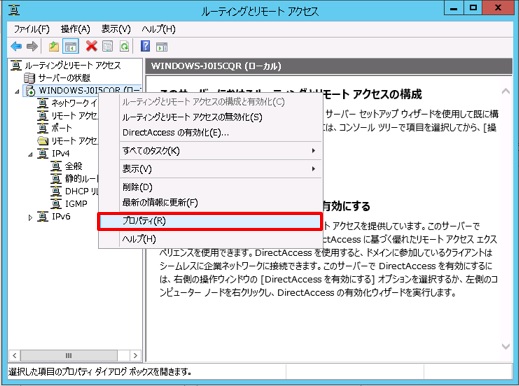Click the リモート アクセス folder icon
This screenshot has width=519, height=386.
43,141
